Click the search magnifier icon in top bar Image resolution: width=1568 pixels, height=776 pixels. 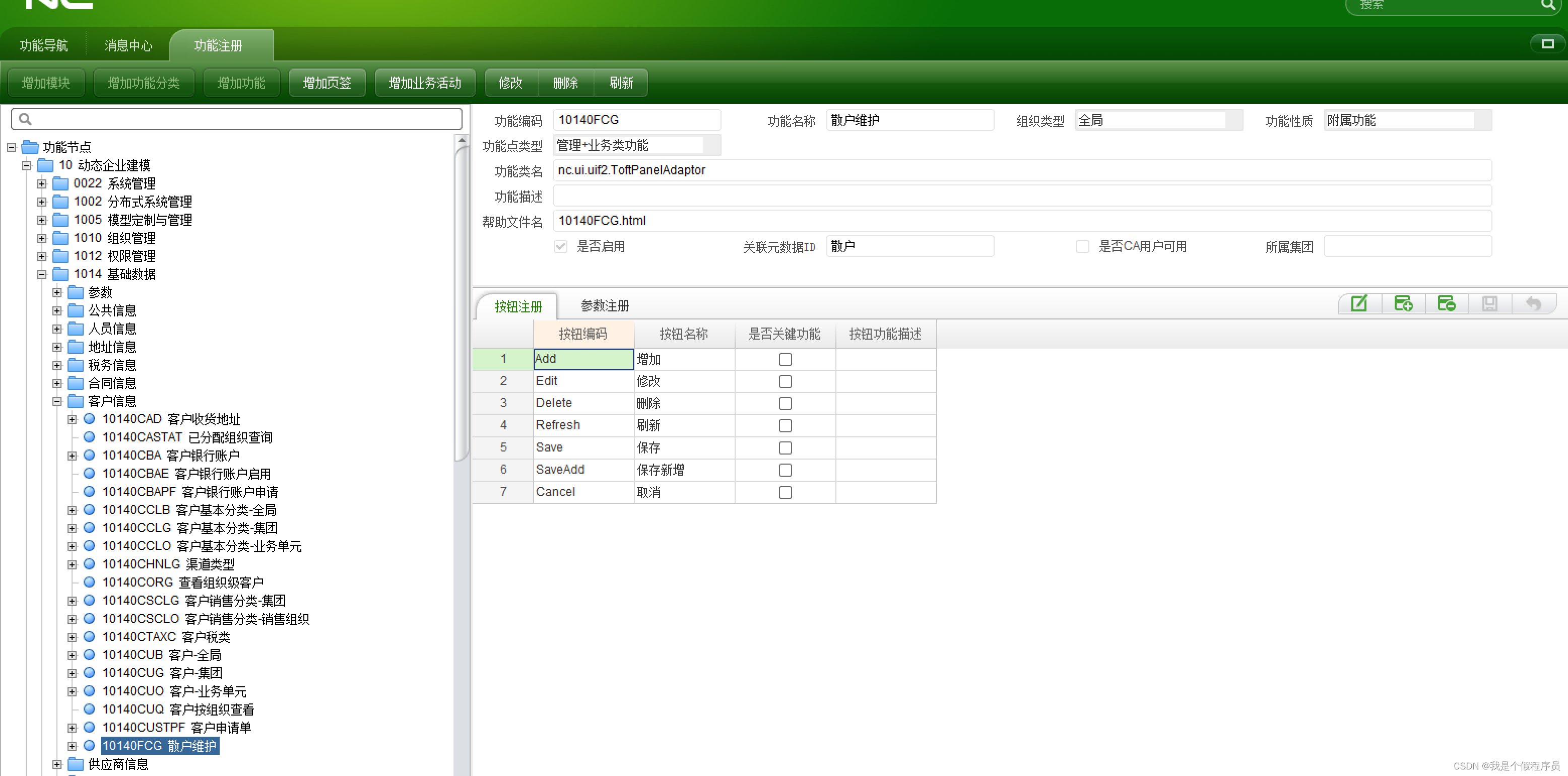pyautogui.click(x=1547, y=5)
